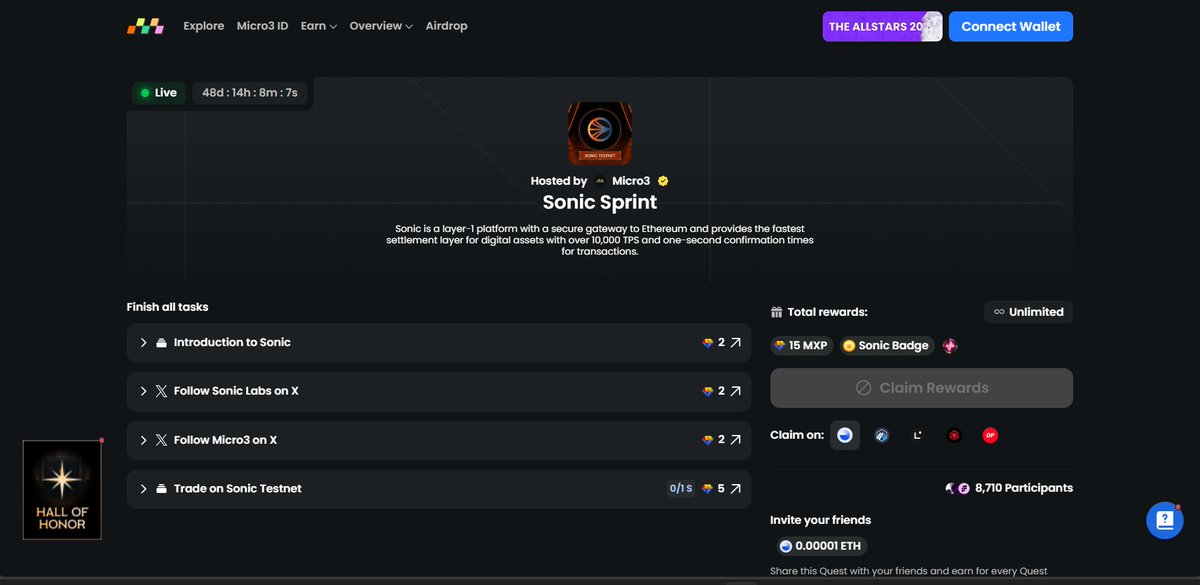The image size is (1200, 585).
Task: Click the gem icon in Trade on Sonic row
Action: [x=708, y=489]
